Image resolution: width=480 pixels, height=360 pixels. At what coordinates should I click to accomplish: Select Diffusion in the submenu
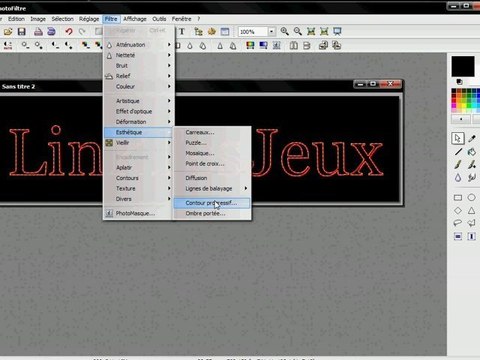[212, 178]
